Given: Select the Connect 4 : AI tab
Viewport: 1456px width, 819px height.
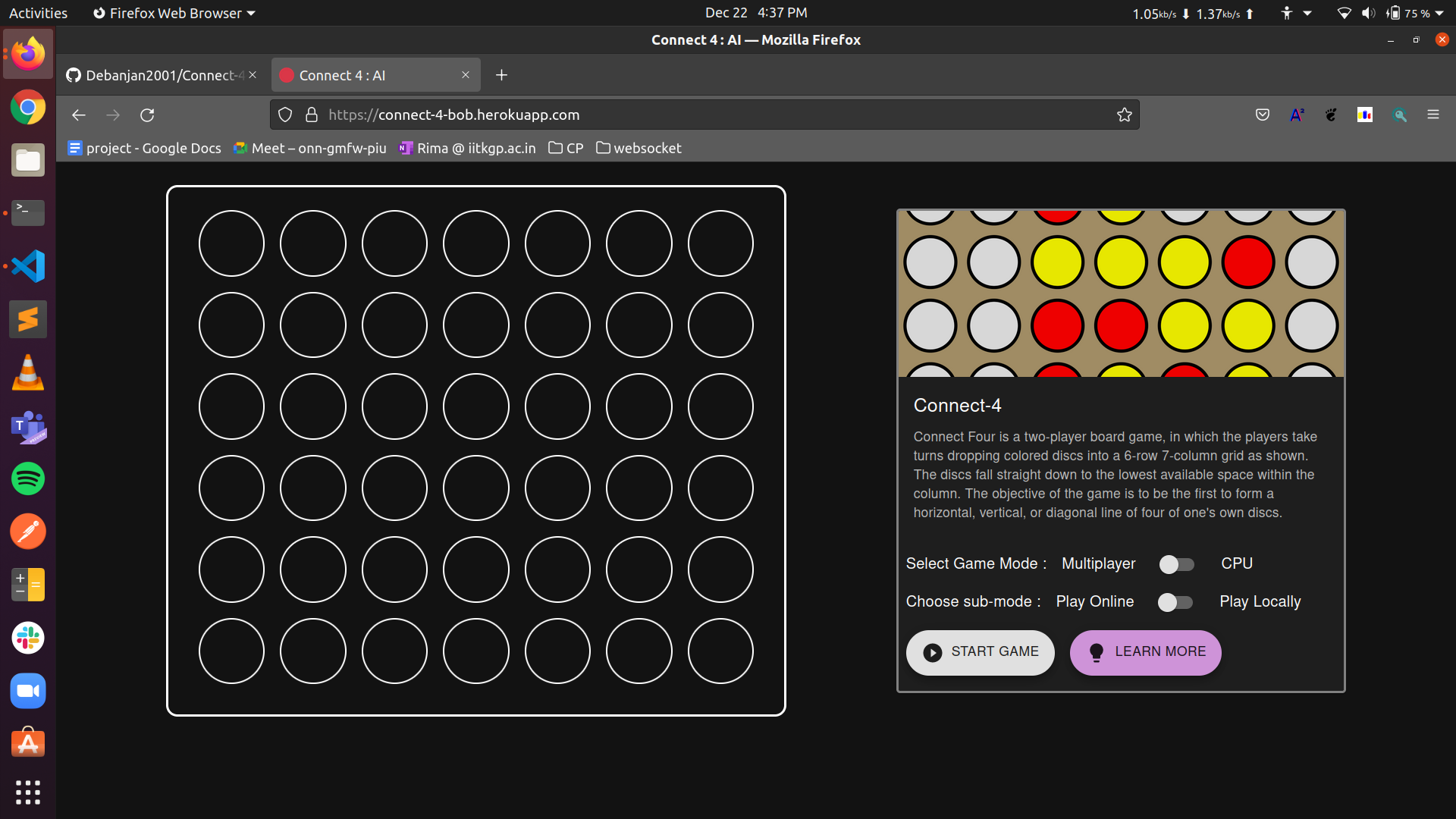Looking at the screenshot, I should click(x=375, y=75).
